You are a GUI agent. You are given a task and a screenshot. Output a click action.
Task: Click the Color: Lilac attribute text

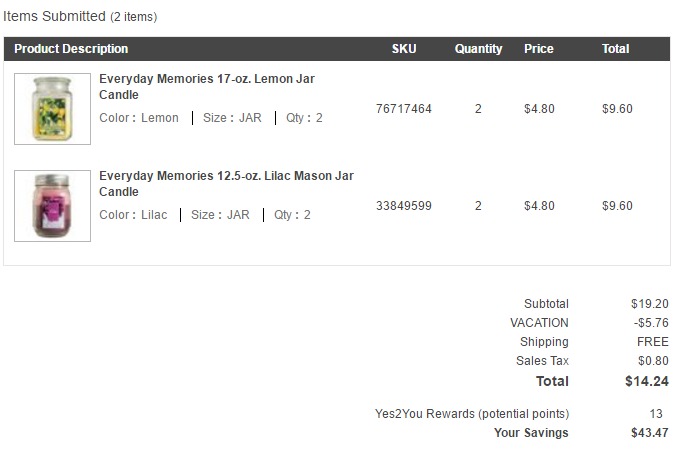pos(133,215)
